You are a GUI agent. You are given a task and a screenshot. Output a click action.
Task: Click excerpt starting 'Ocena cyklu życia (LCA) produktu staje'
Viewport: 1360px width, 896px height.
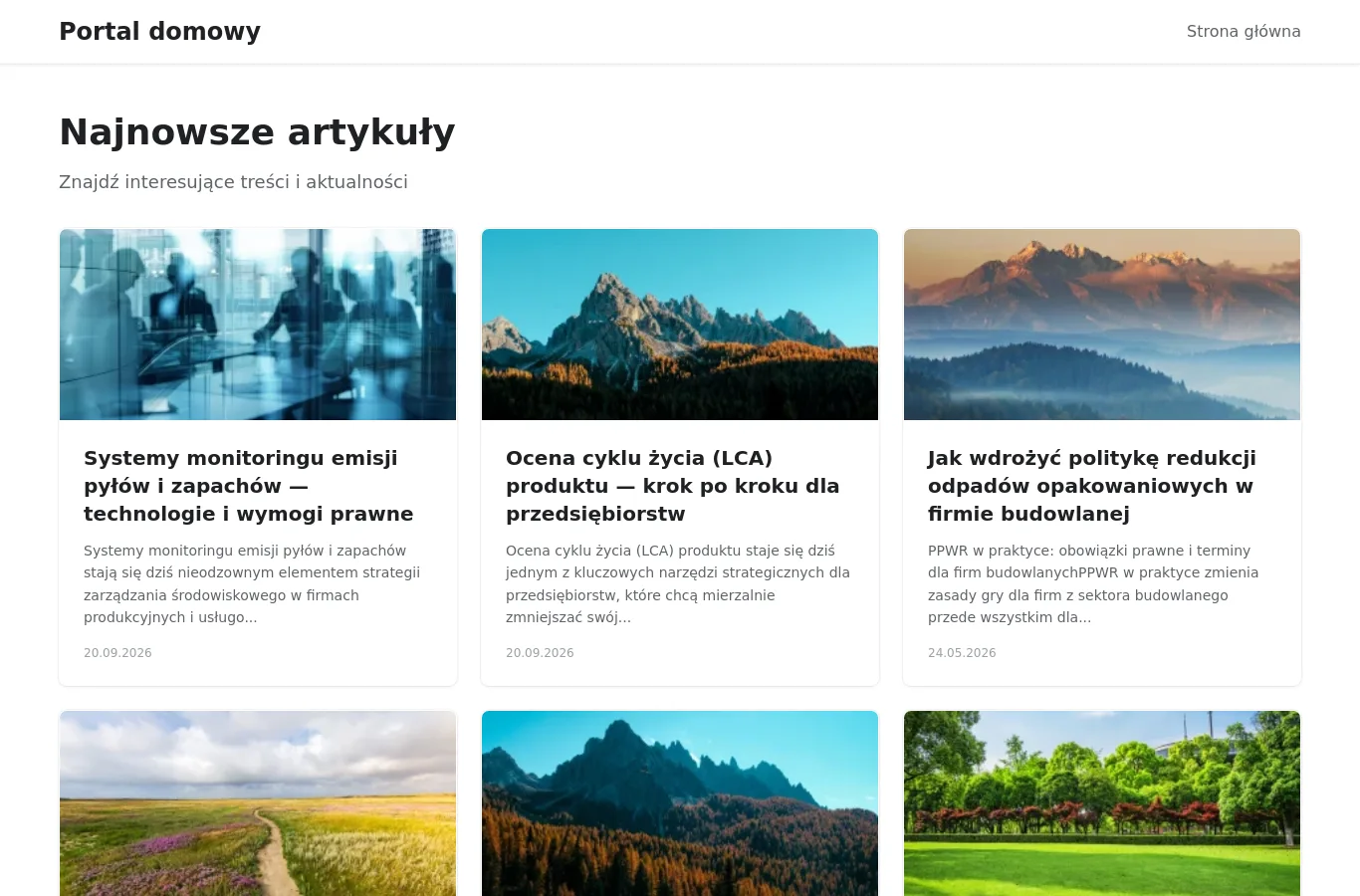pos(678,583)
